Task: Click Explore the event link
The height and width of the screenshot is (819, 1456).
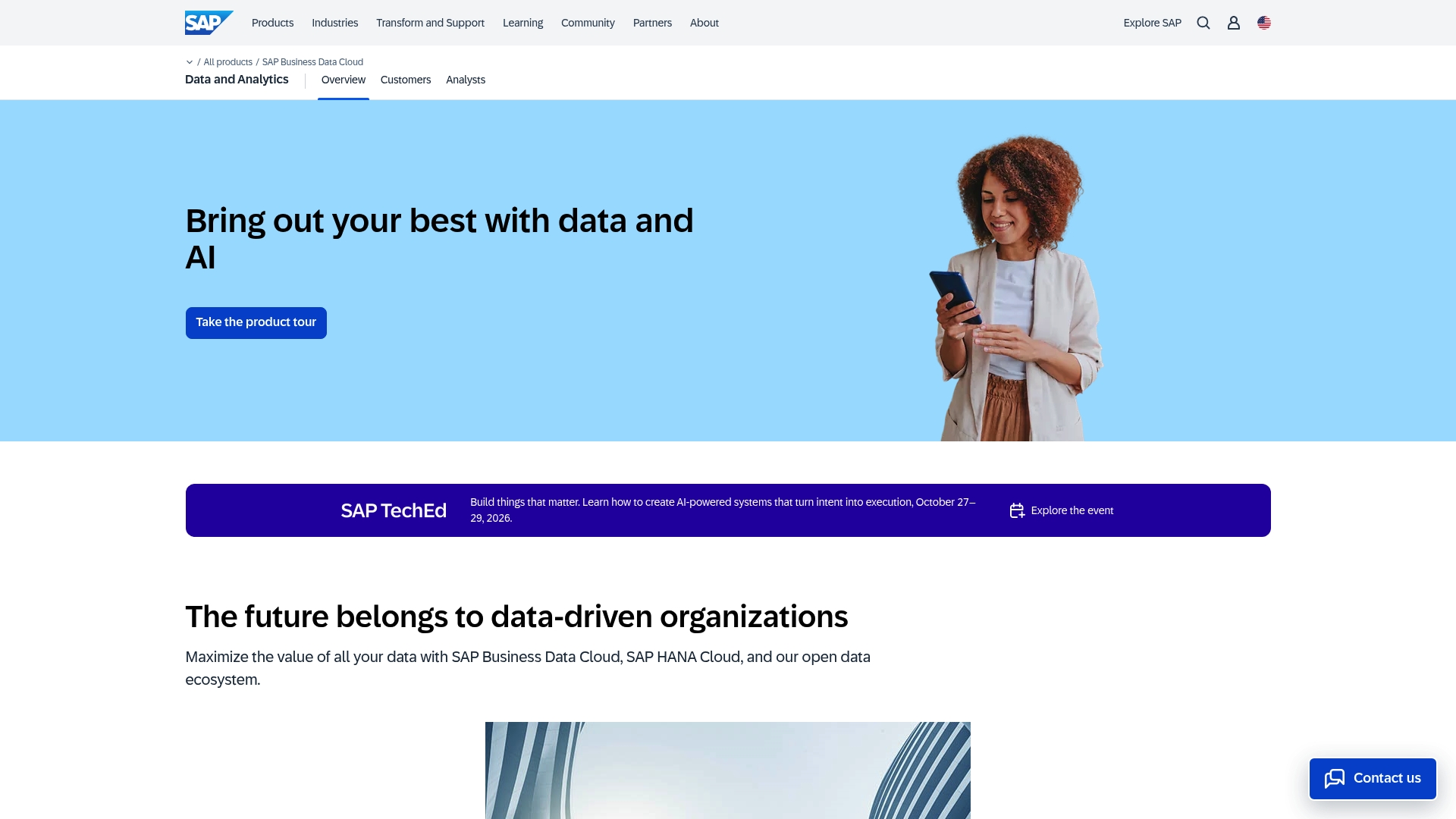Action: click(1072, 510)
